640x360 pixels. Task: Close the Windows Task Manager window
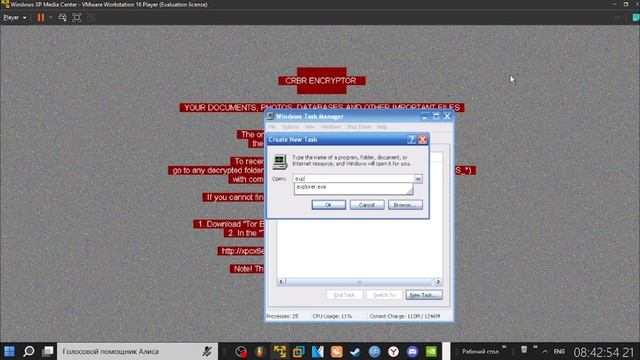(447, 117)
